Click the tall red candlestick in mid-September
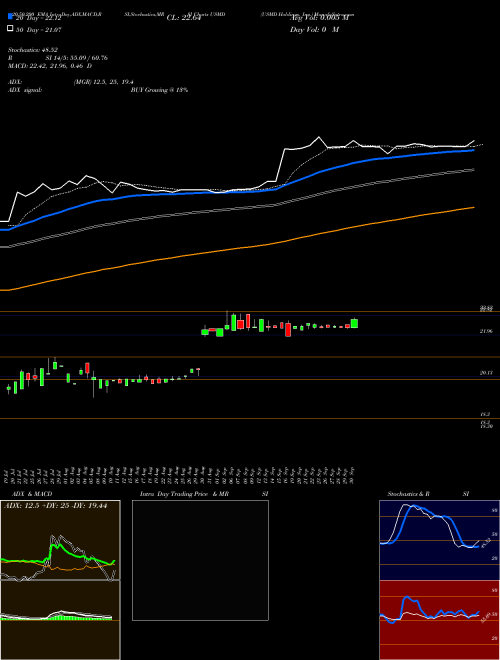The image size is (500, 660). [x=288, y=329]
